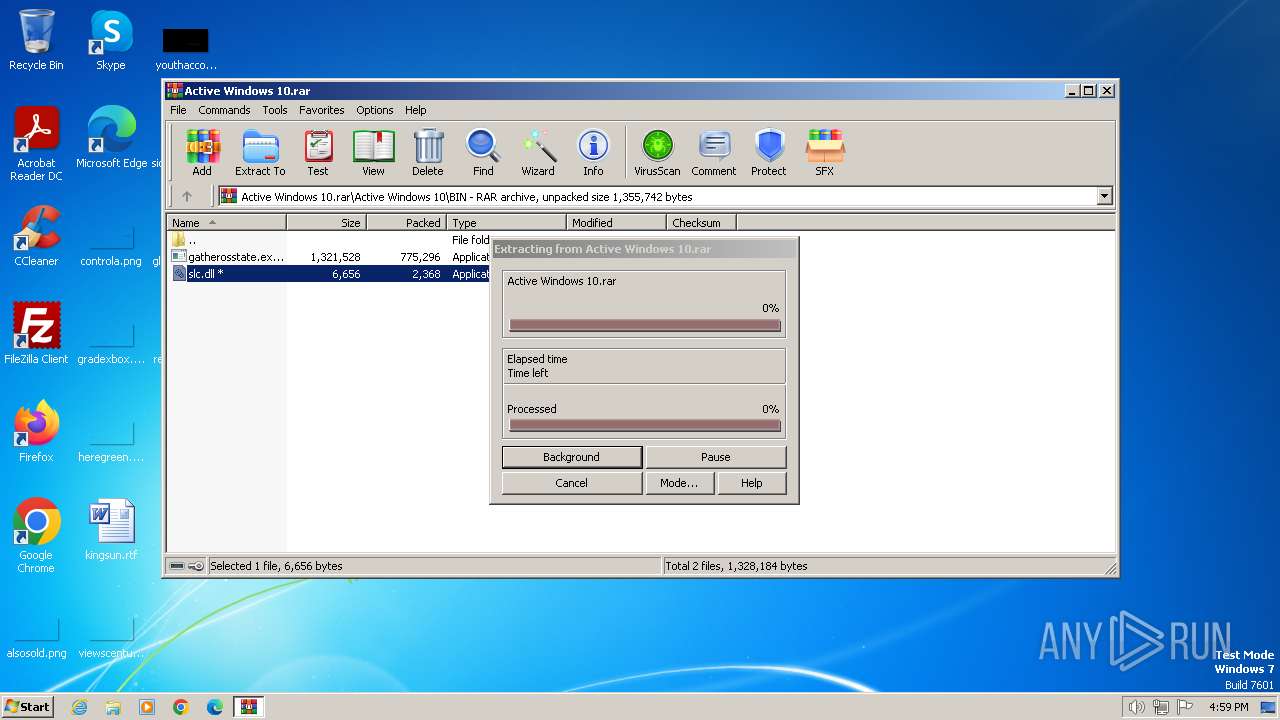The width and height of the screenshot is (1280, 720).
Task: Open Recycle Bin desktop icon
Action: point(36,40)
